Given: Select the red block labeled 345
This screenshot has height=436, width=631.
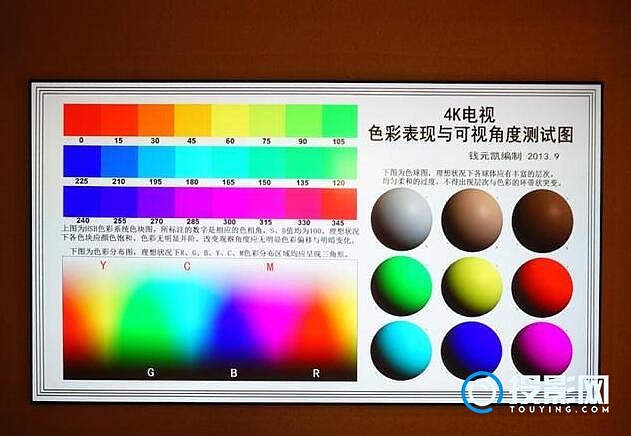Looking at the screenshot, I should (340, 204).
